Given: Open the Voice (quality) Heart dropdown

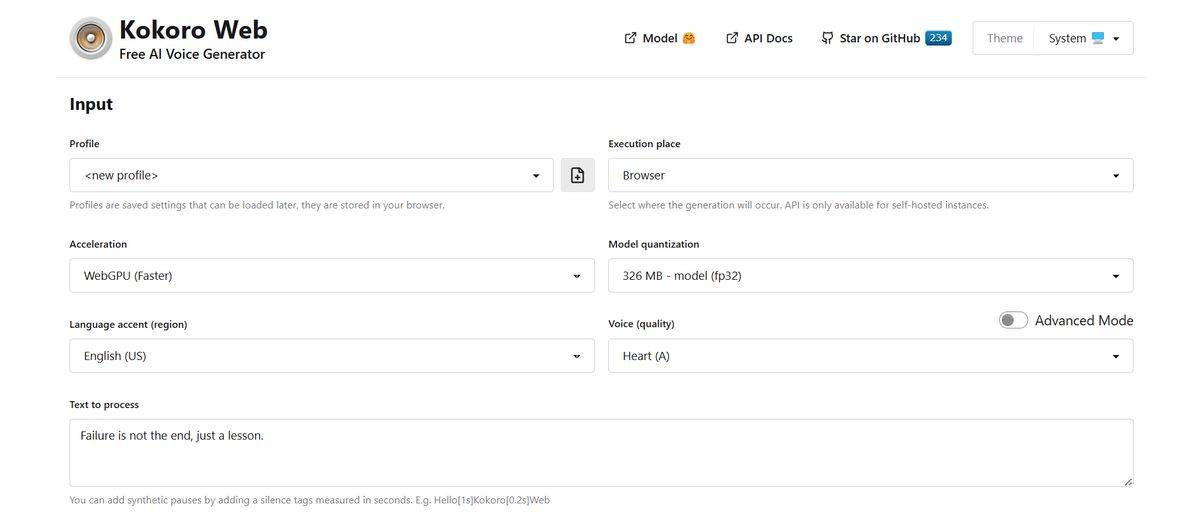Looking at the screenshot, I should pyautogui.click(x=870, y=356).
